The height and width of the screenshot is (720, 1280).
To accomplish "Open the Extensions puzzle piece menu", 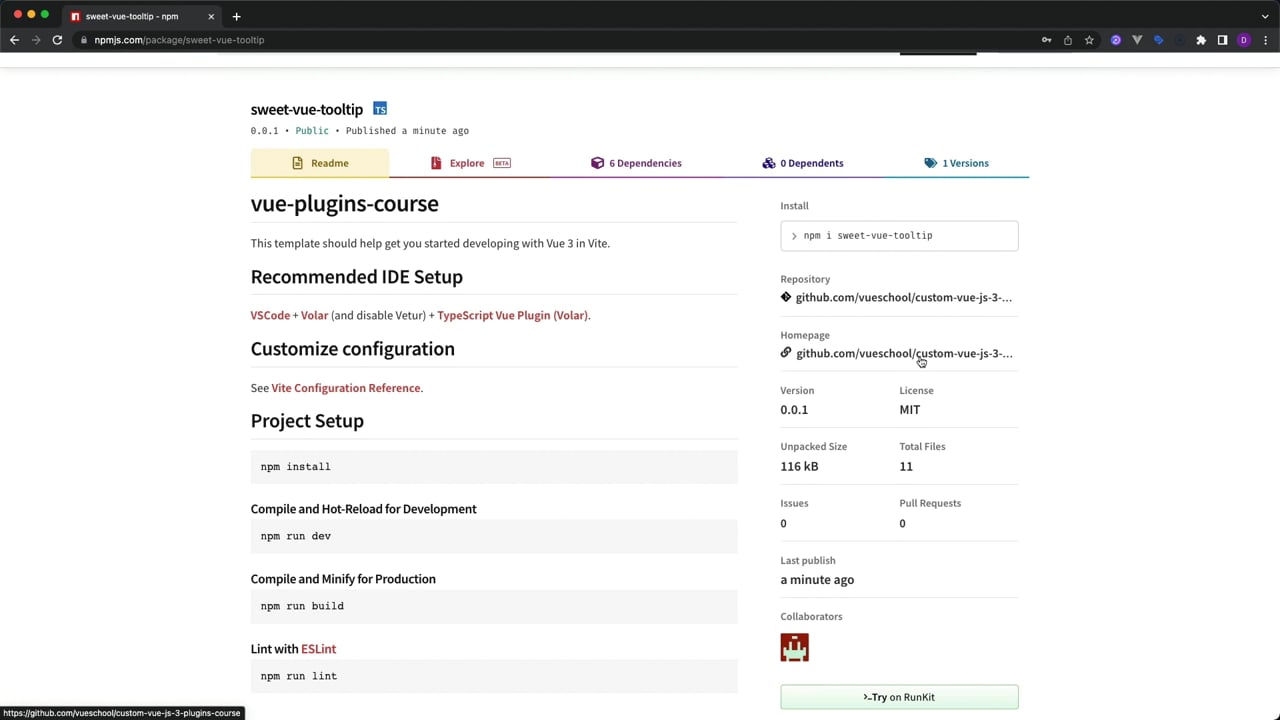I will [1201, 40].
